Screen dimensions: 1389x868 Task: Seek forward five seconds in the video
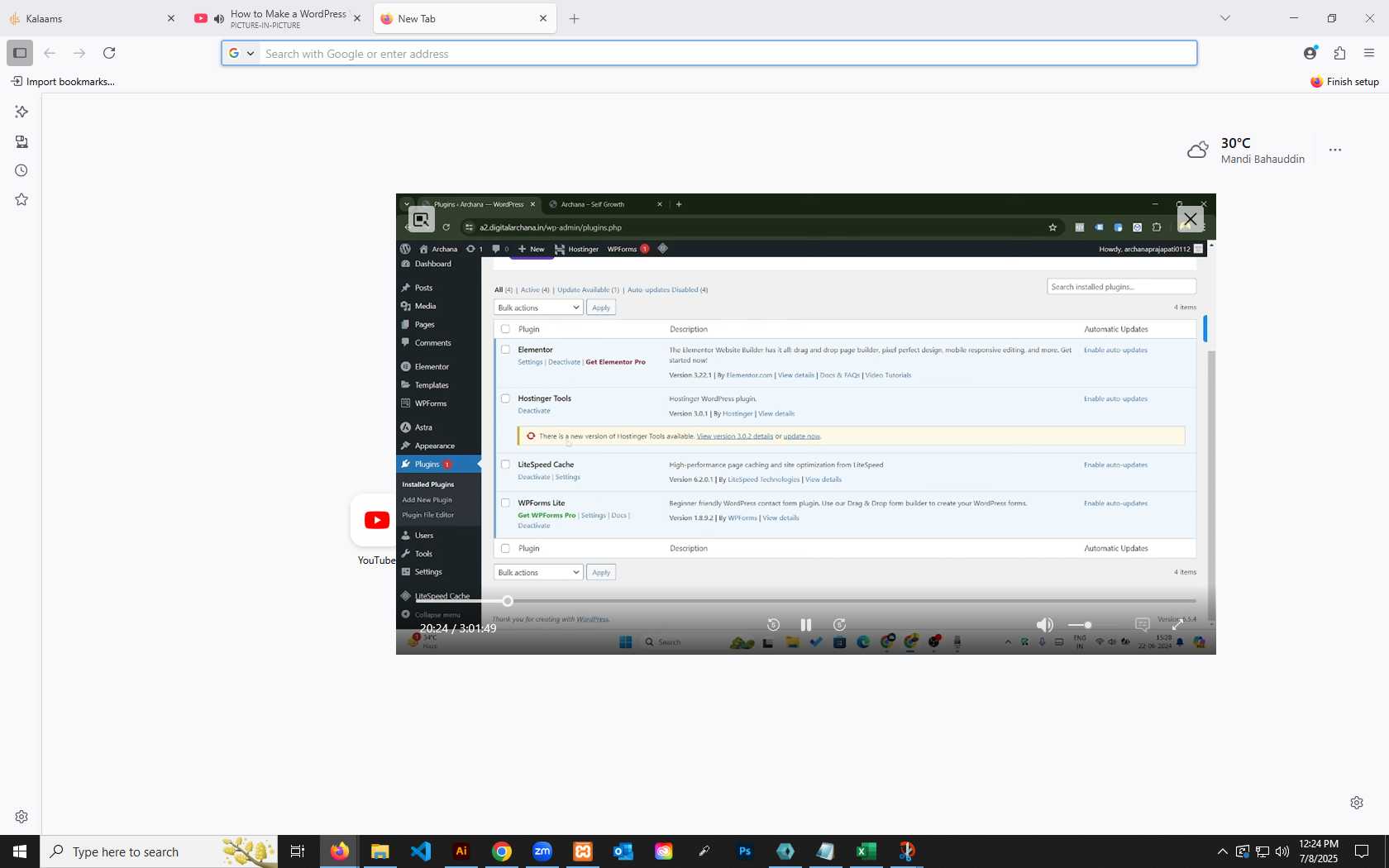pyautogui.click(x=839, y=625)
